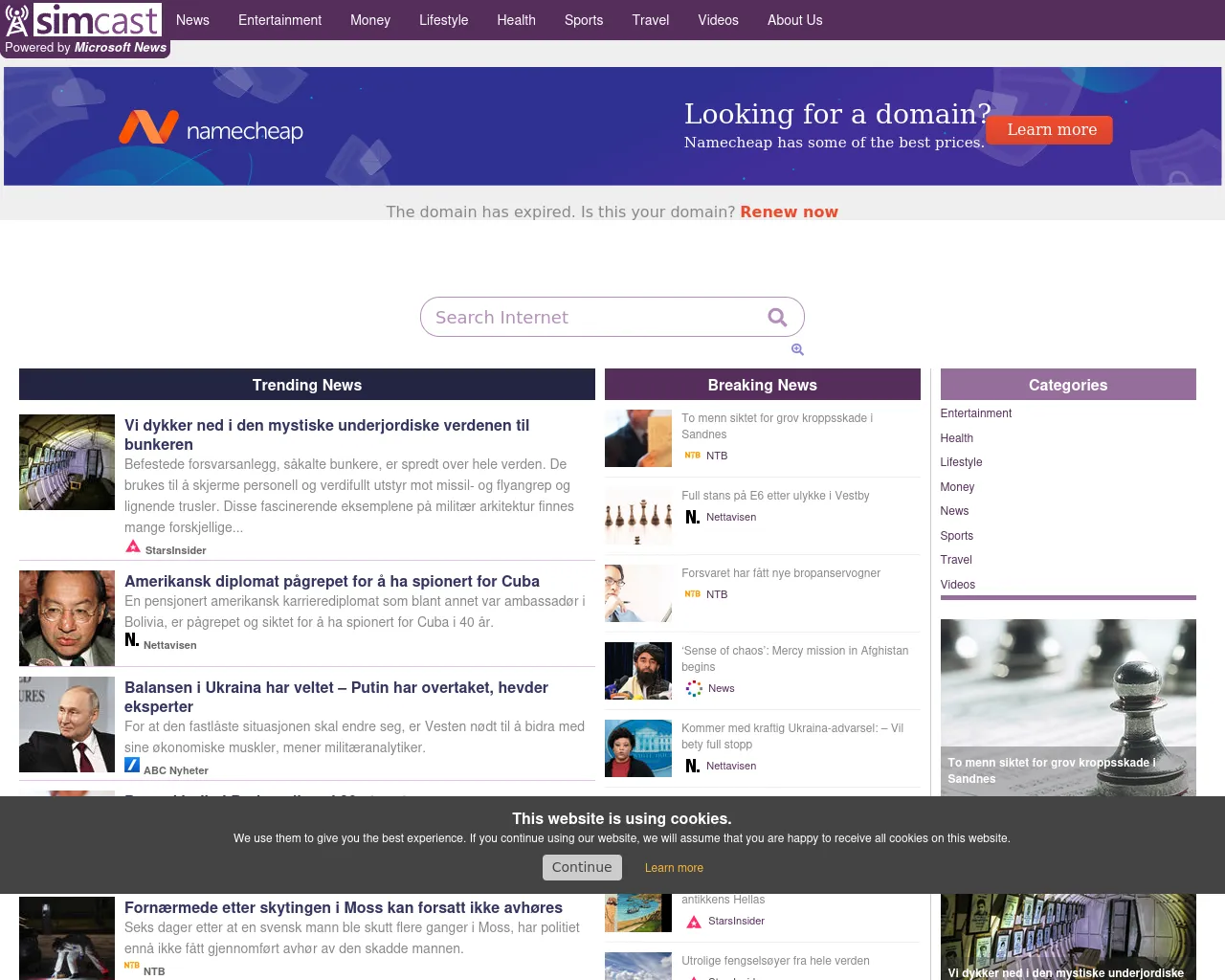Click thumbnail beside bropanservogner story
This screenshot has height=980, width=1225.
click(x=638, y=593)
